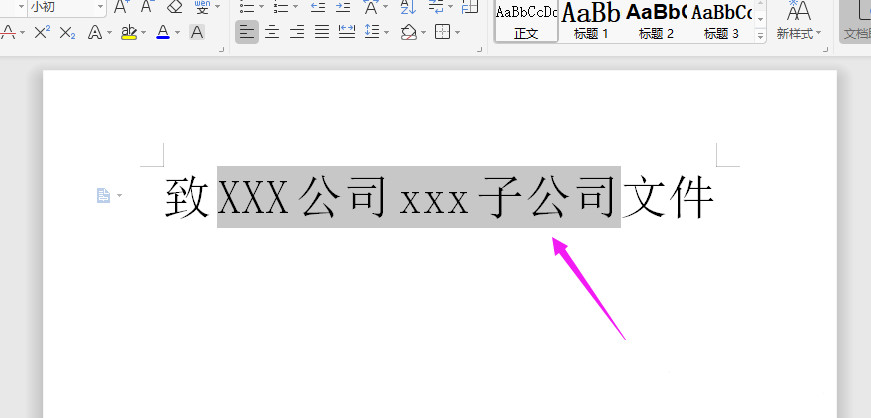Apply the 标题 2 style

[x=656, y=21]
